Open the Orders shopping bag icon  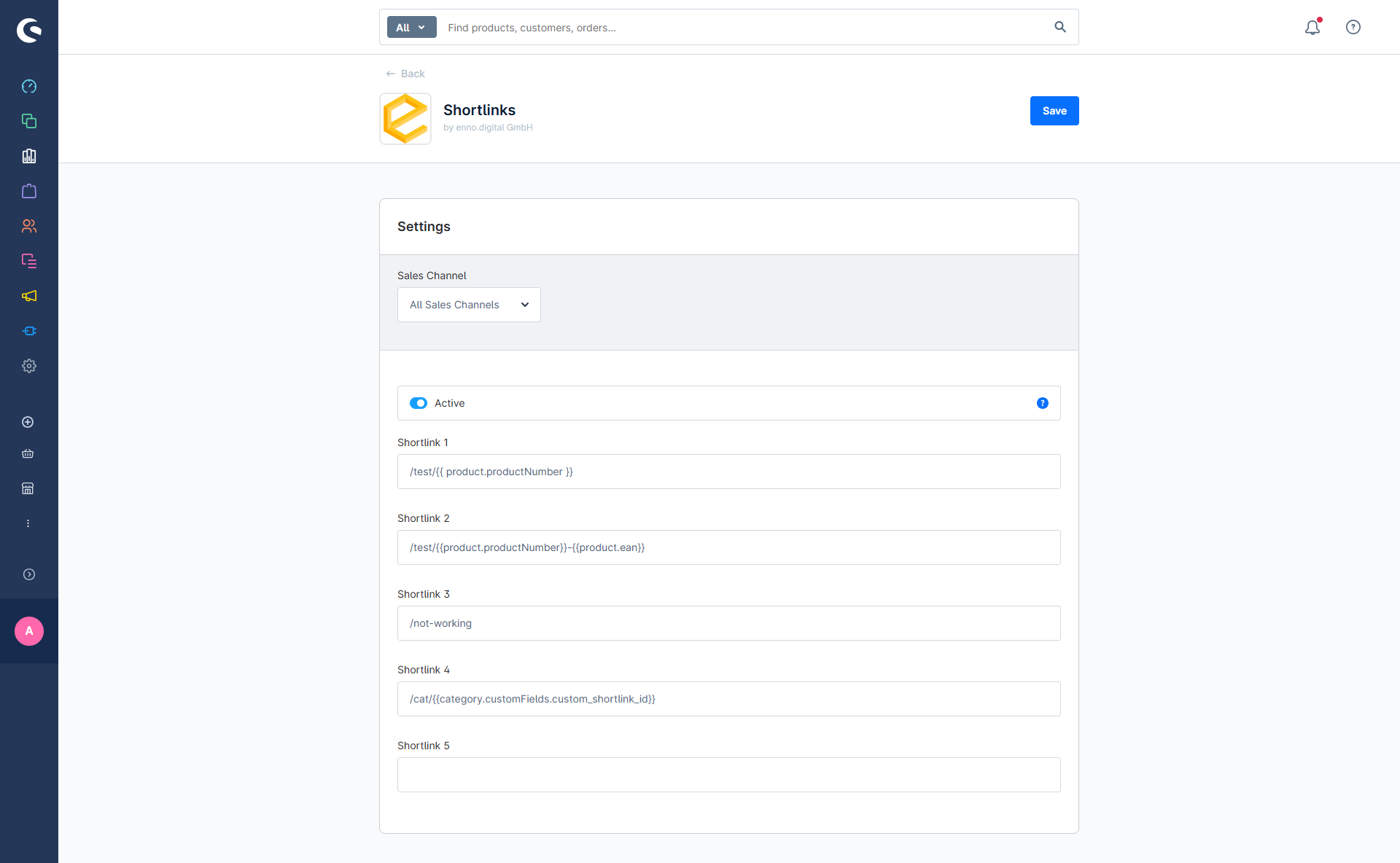pos(29,191)
